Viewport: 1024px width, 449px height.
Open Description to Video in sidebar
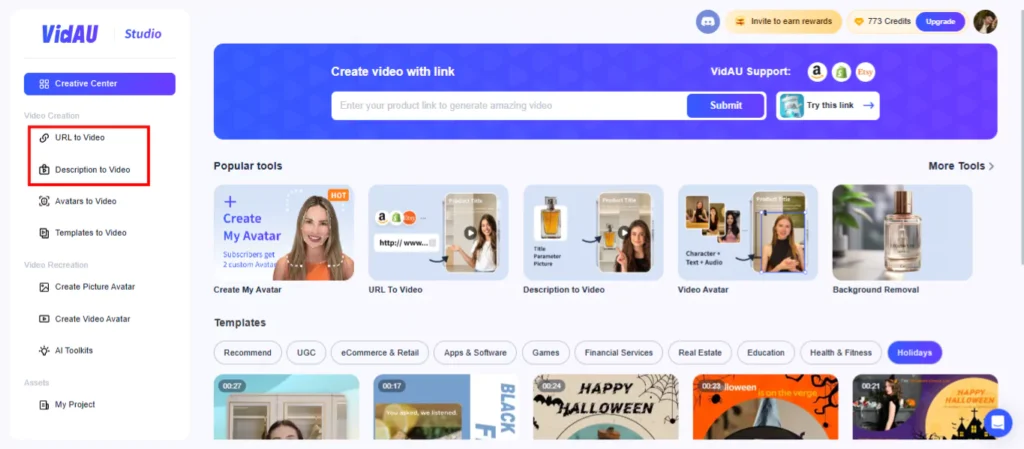pyautogui.click(x=92, y=170)
